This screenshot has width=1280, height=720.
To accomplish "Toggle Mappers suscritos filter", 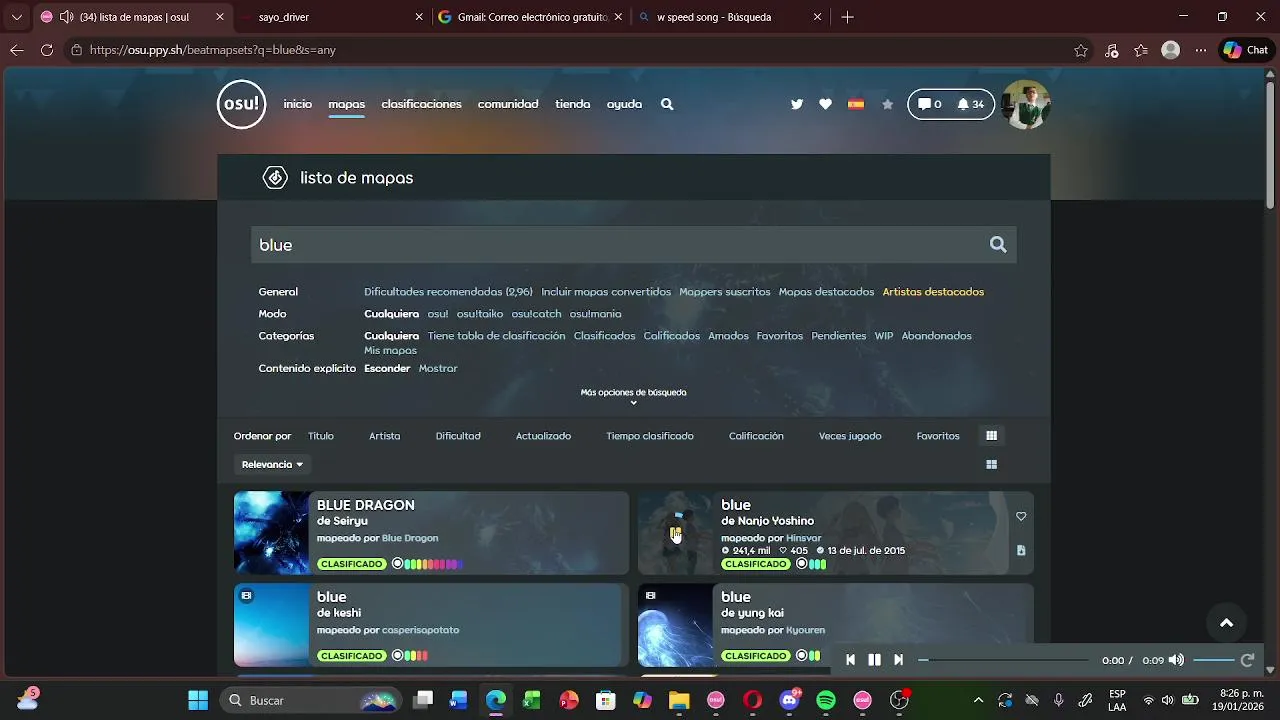I will pos(725,292).
